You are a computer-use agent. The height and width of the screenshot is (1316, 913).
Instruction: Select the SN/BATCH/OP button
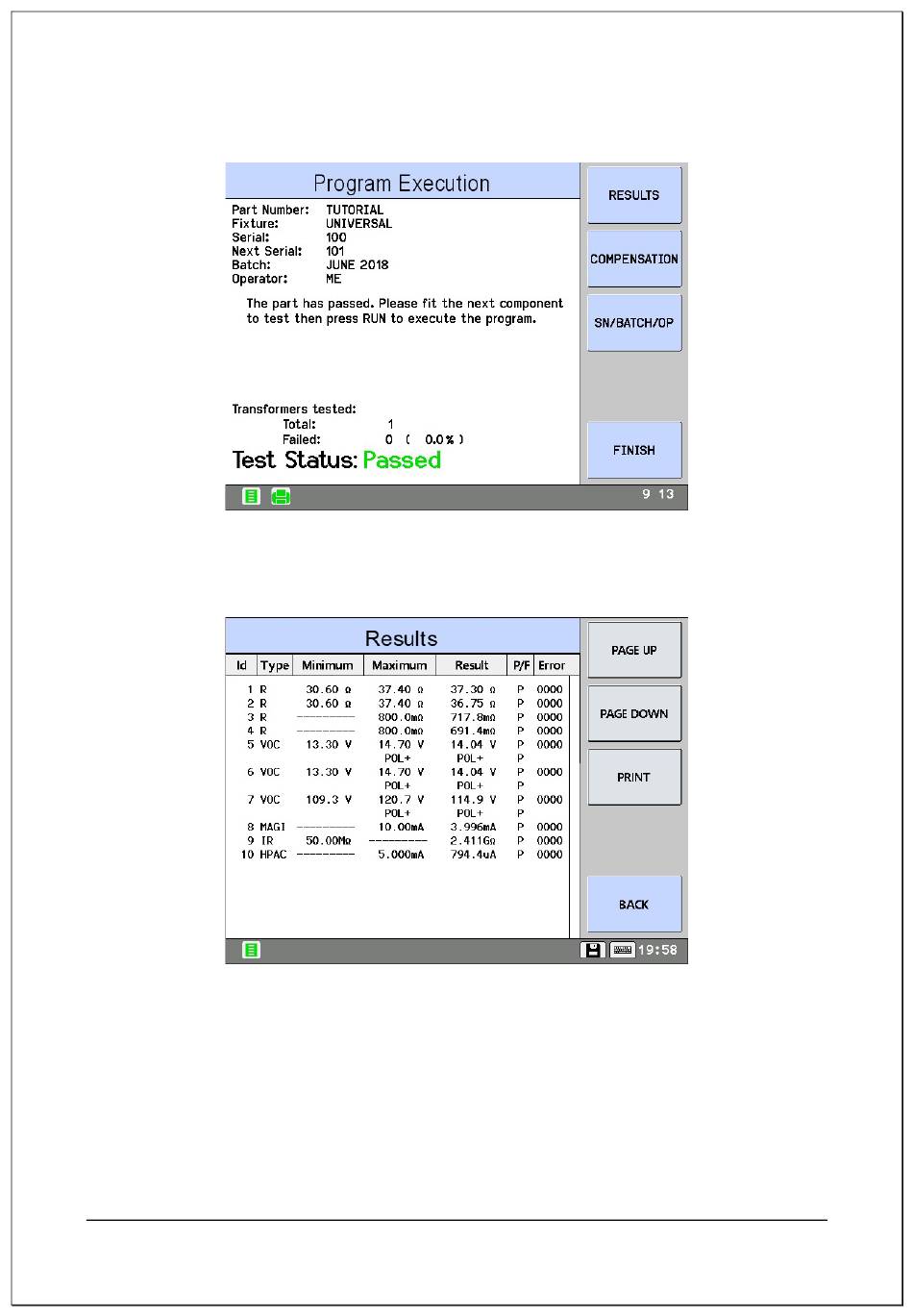[x=634, y=323]
